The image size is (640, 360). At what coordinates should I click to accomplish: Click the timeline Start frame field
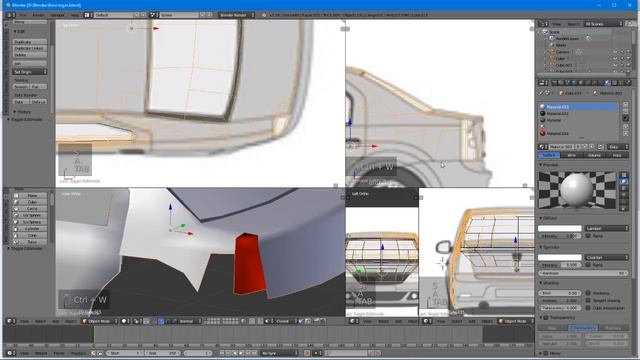[x=125, y=353]
